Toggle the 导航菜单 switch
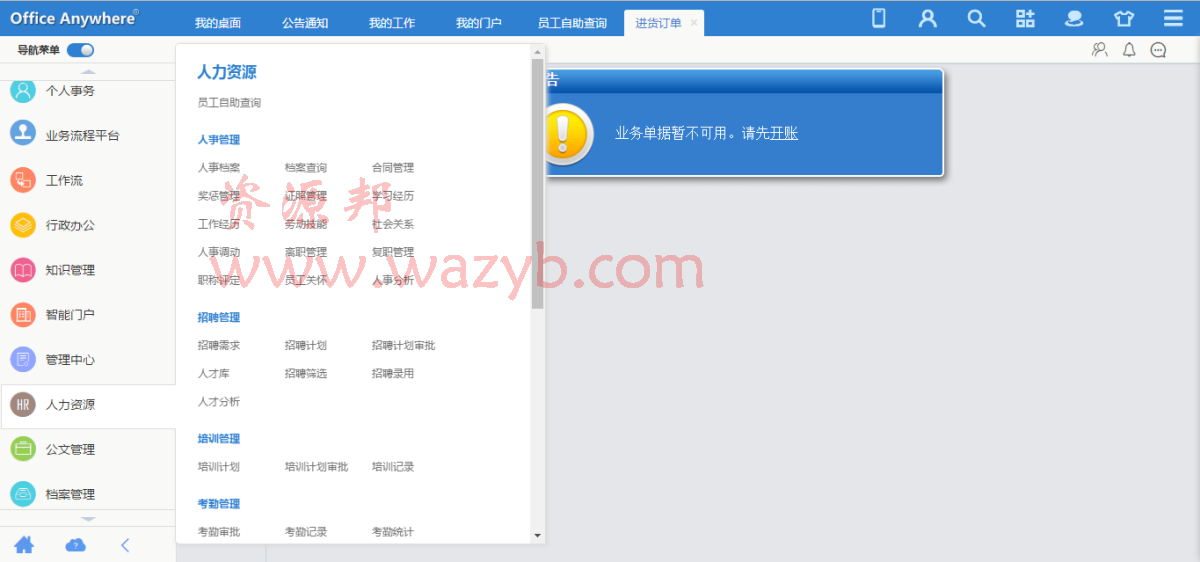Image resolution: width=1200 pixels, height=562 pixels. 80,50
